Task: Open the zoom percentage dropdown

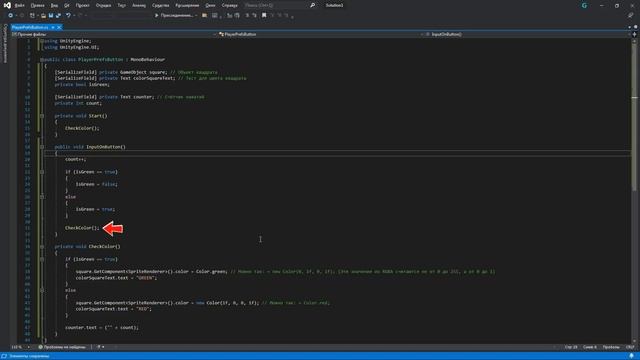Action: 21,347
